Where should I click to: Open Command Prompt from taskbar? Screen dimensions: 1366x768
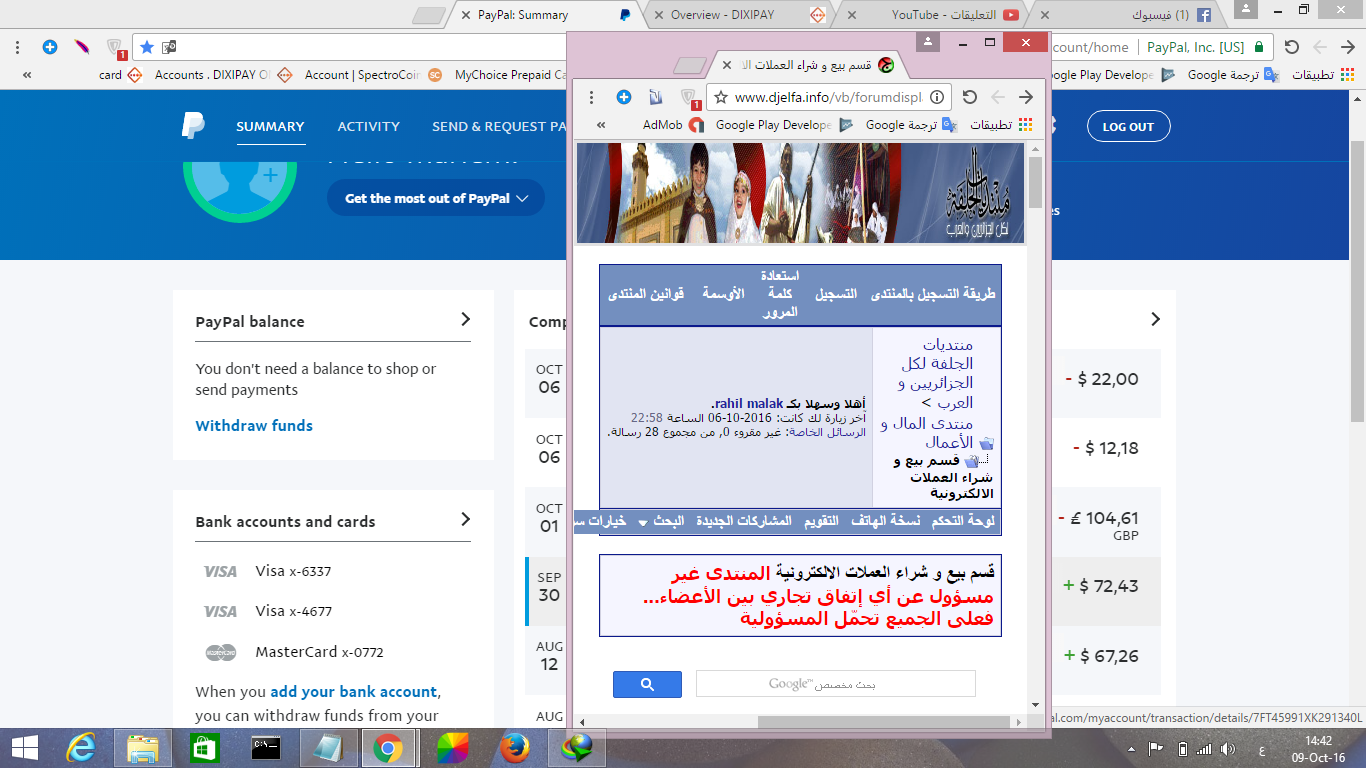265,747
